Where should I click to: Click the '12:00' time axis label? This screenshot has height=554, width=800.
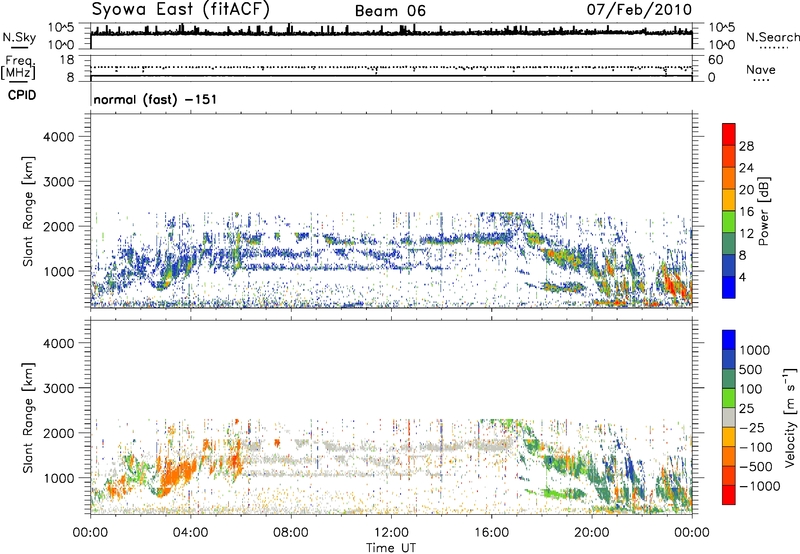391,533
